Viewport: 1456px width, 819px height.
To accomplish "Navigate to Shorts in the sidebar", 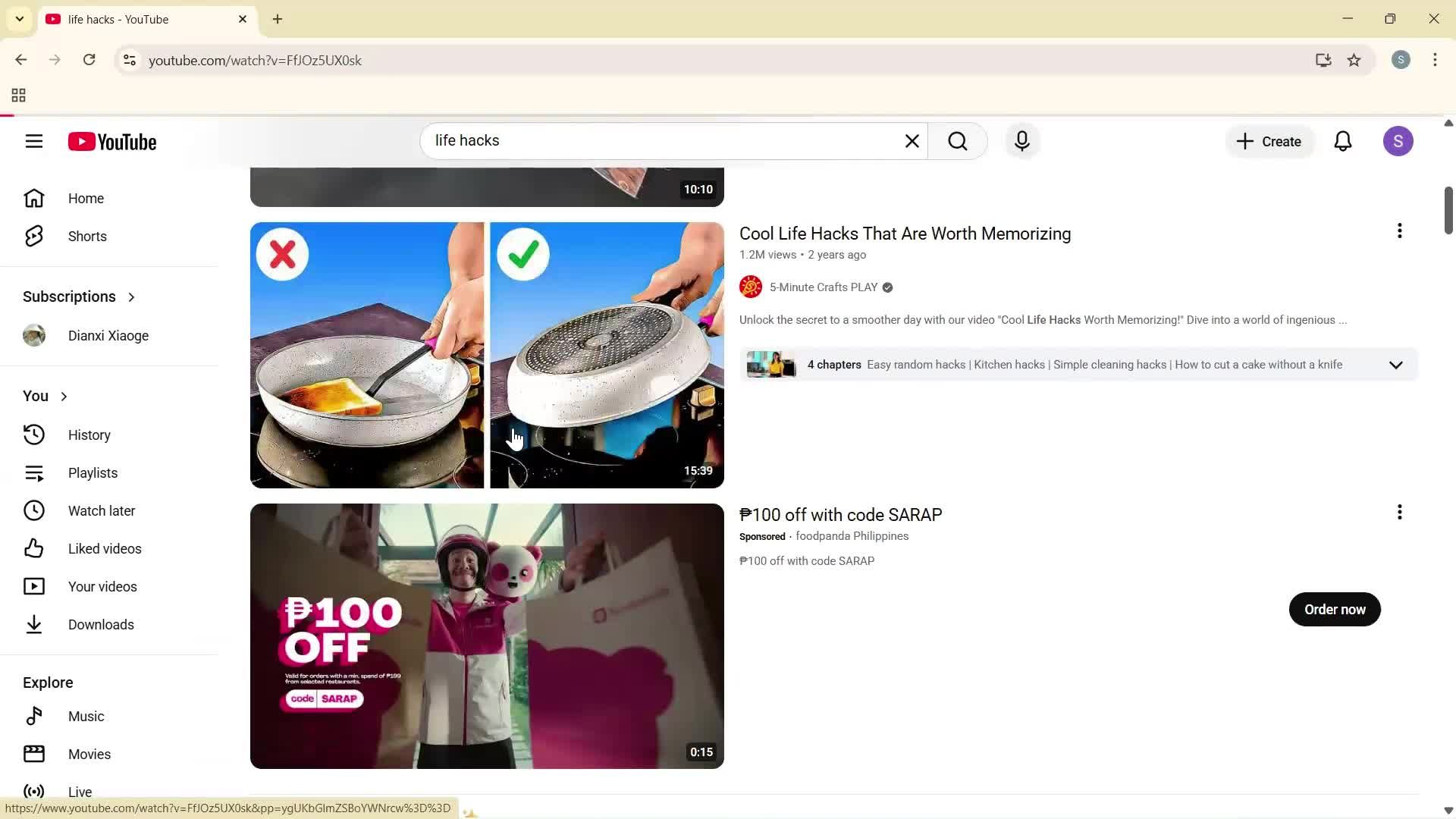I will coord(86,236).
